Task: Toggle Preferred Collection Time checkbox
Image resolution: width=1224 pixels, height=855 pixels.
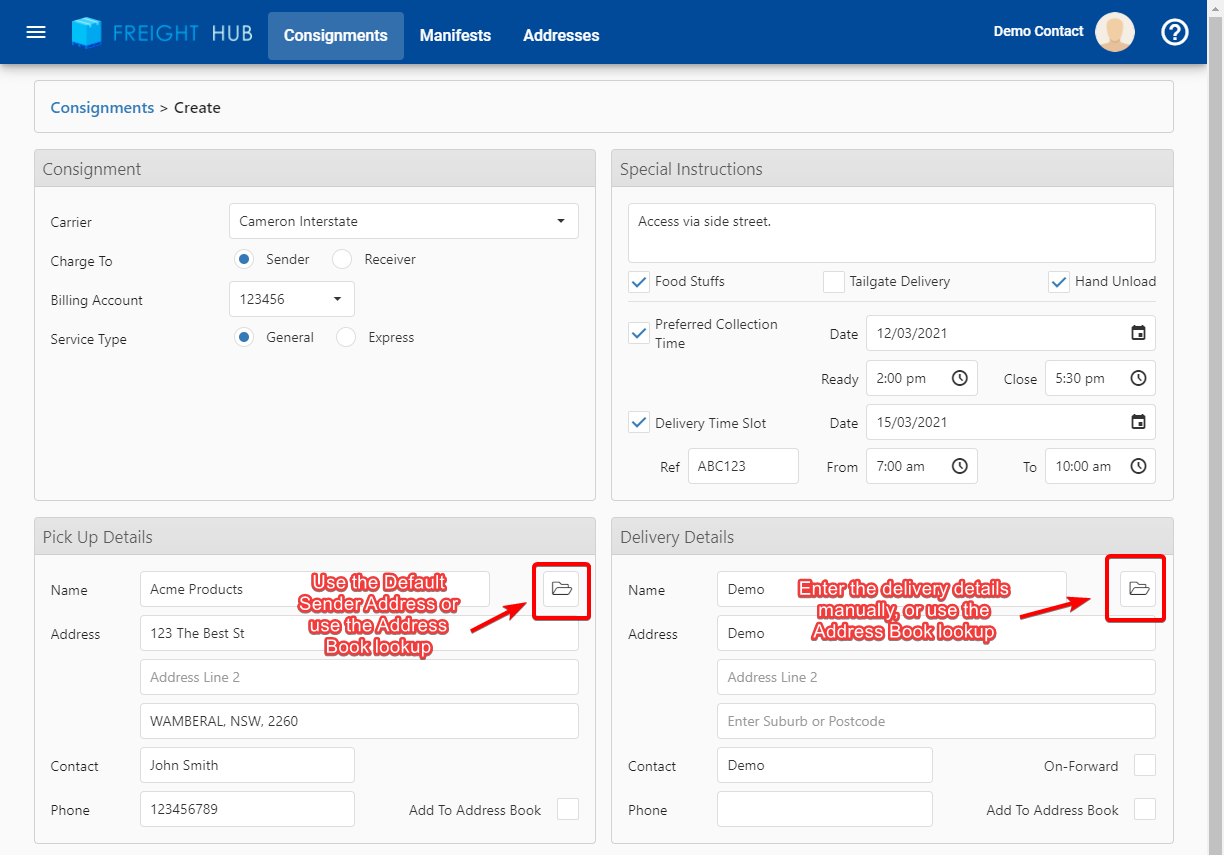Action: pyautogui.click(x=639, y=333)
